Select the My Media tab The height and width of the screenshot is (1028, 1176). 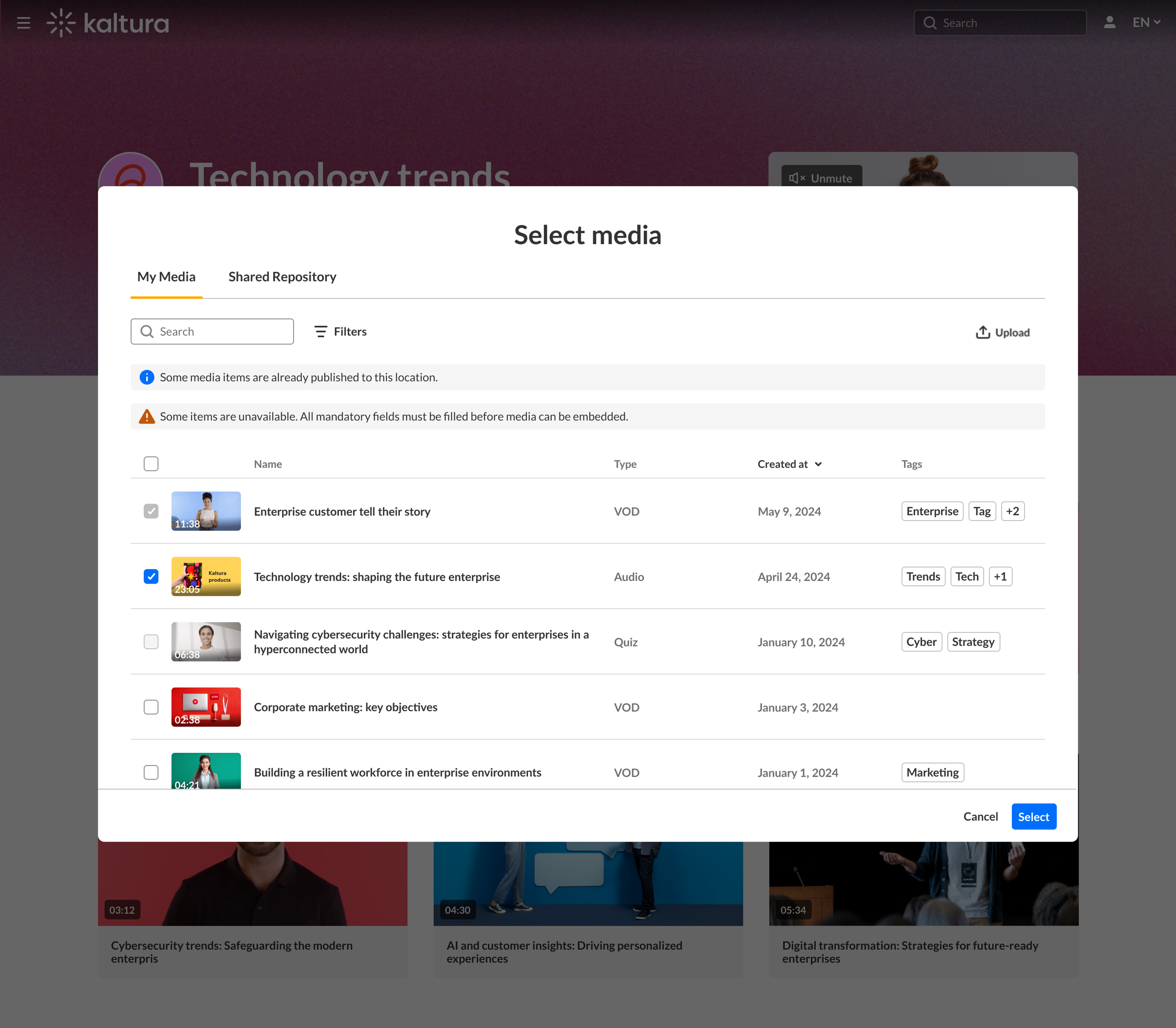pos(166,277)
